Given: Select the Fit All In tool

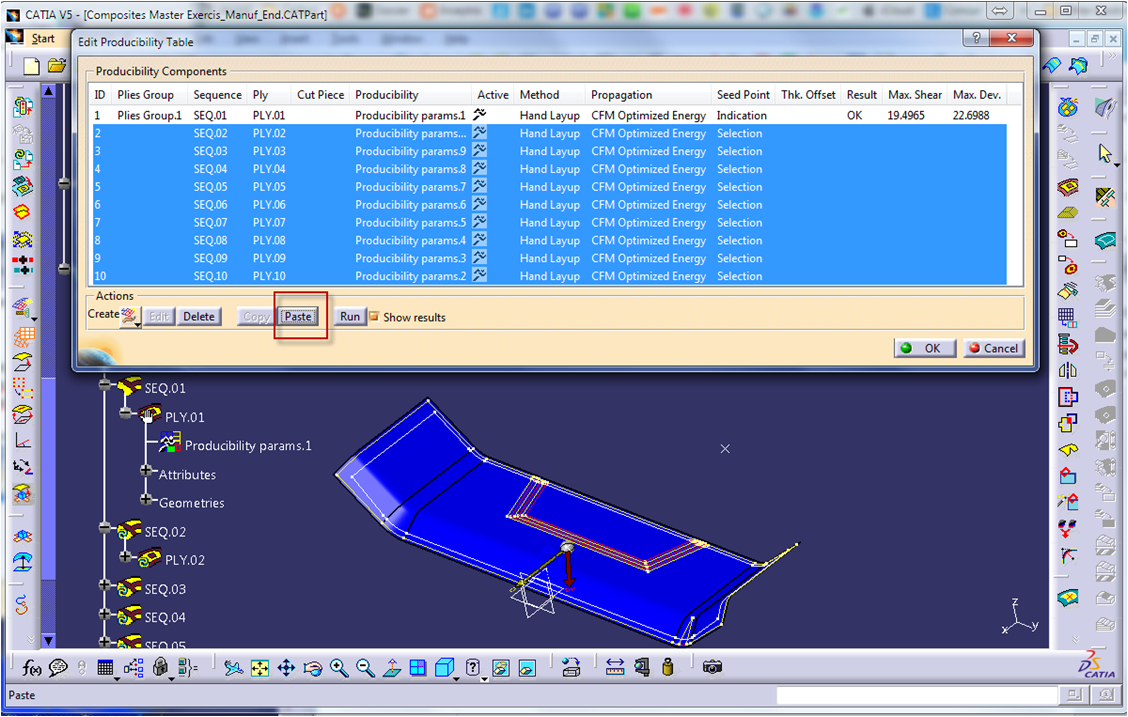Looking at the screenshot, I should pyautogui.click(x=260, y=668).
